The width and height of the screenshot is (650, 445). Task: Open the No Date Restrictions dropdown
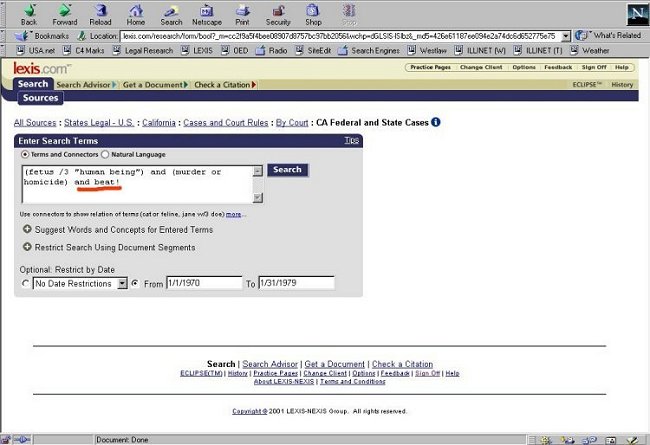122,284
